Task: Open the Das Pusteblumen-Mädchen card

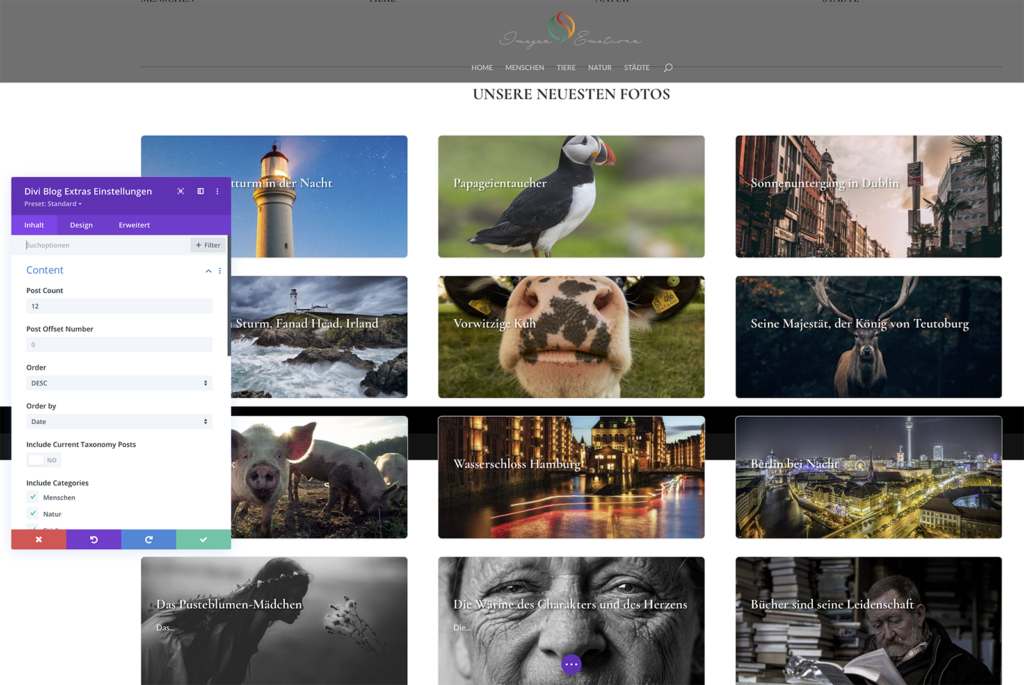Action: (274, 621)
